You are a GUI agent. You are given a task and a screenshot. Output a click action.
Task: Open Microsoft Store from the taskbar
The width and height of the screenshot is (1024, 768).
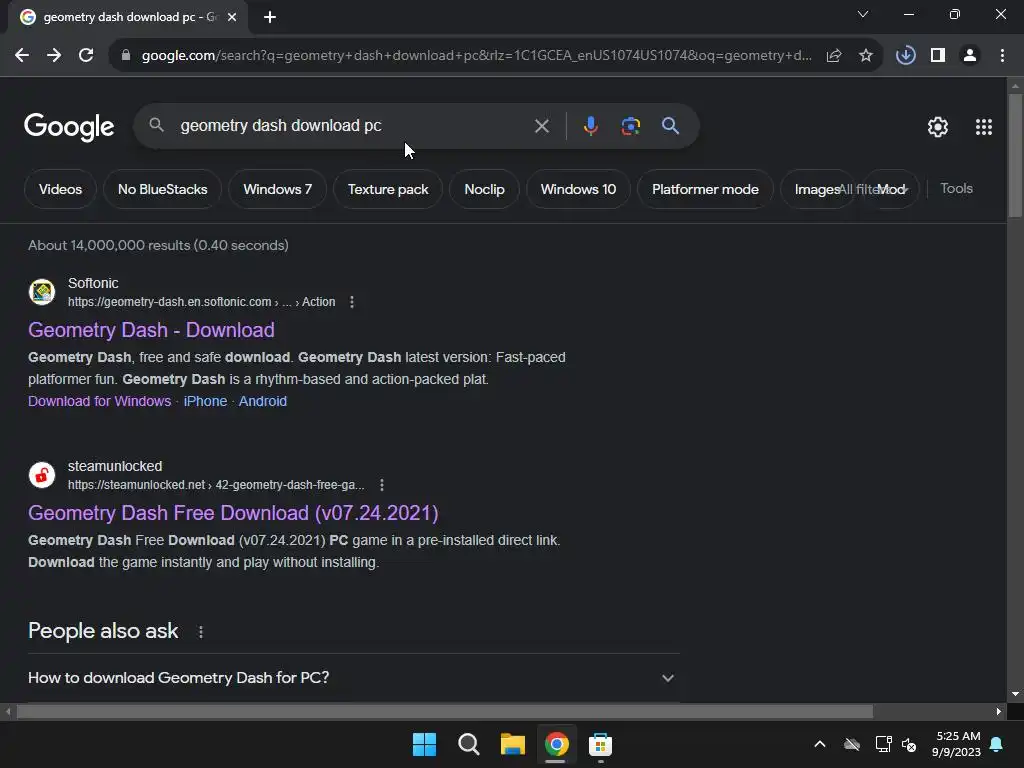pos(600,744)
